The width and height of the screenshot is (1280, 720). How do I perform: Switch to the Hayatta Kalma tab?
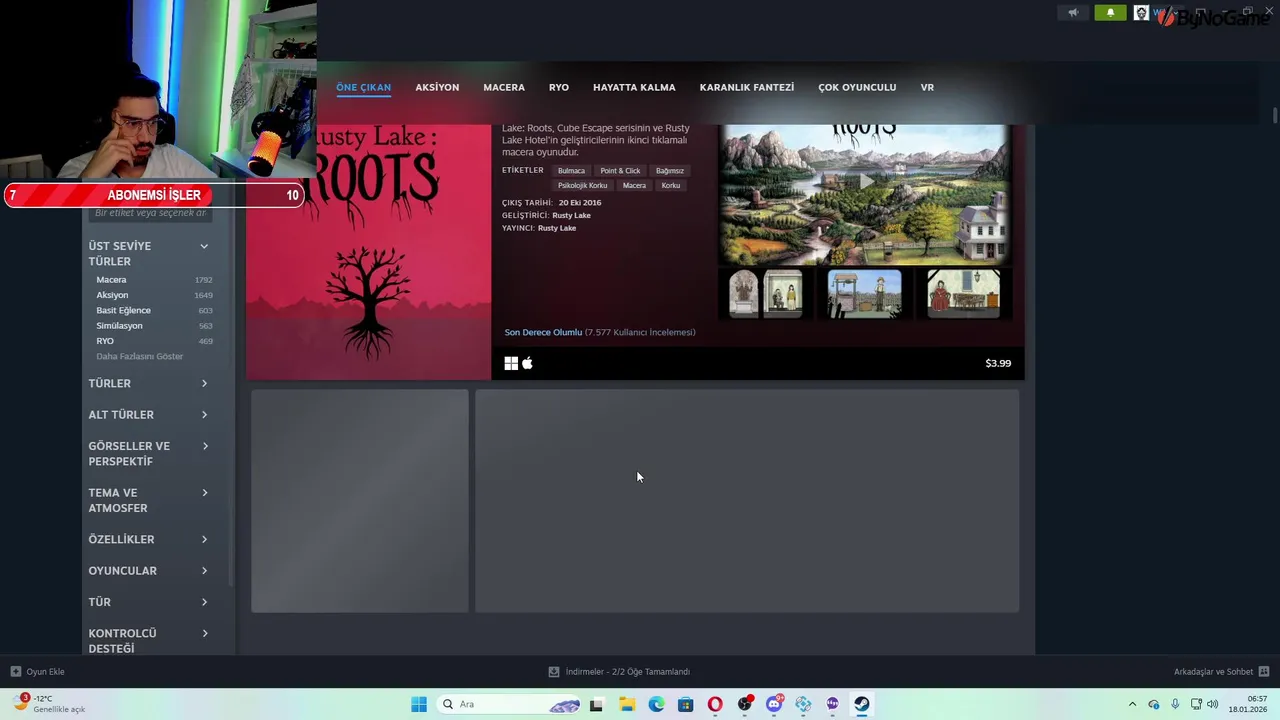tap(634, 87)
